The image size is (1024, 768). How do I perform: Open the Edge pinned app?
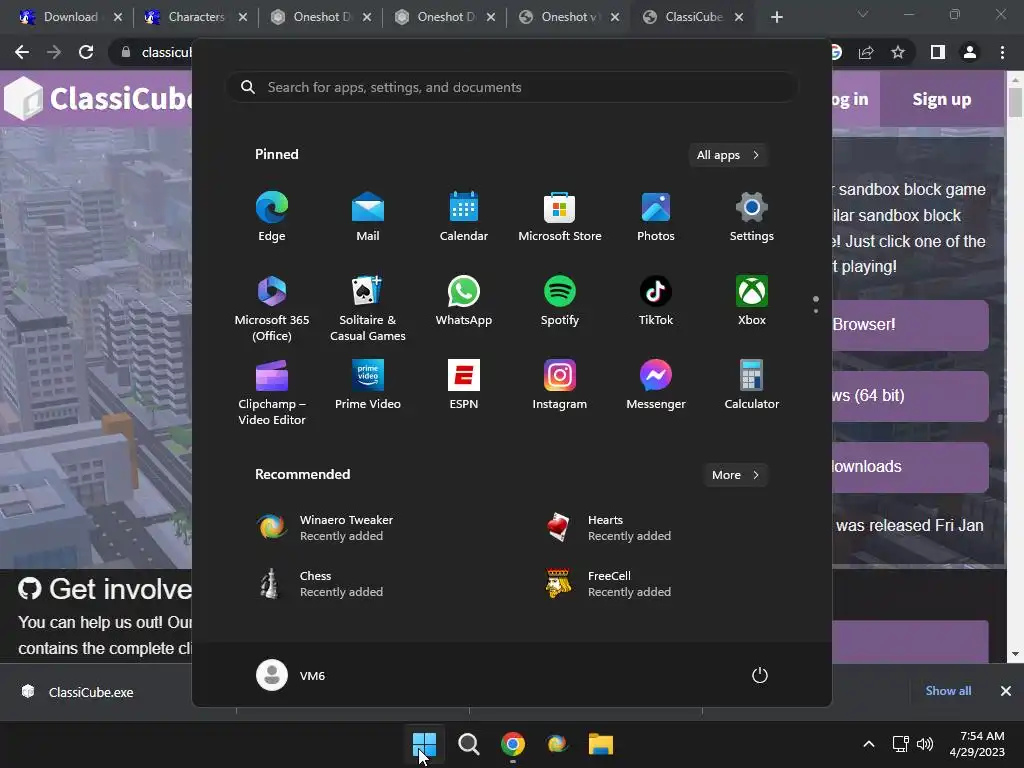click(x=272, y=217)
